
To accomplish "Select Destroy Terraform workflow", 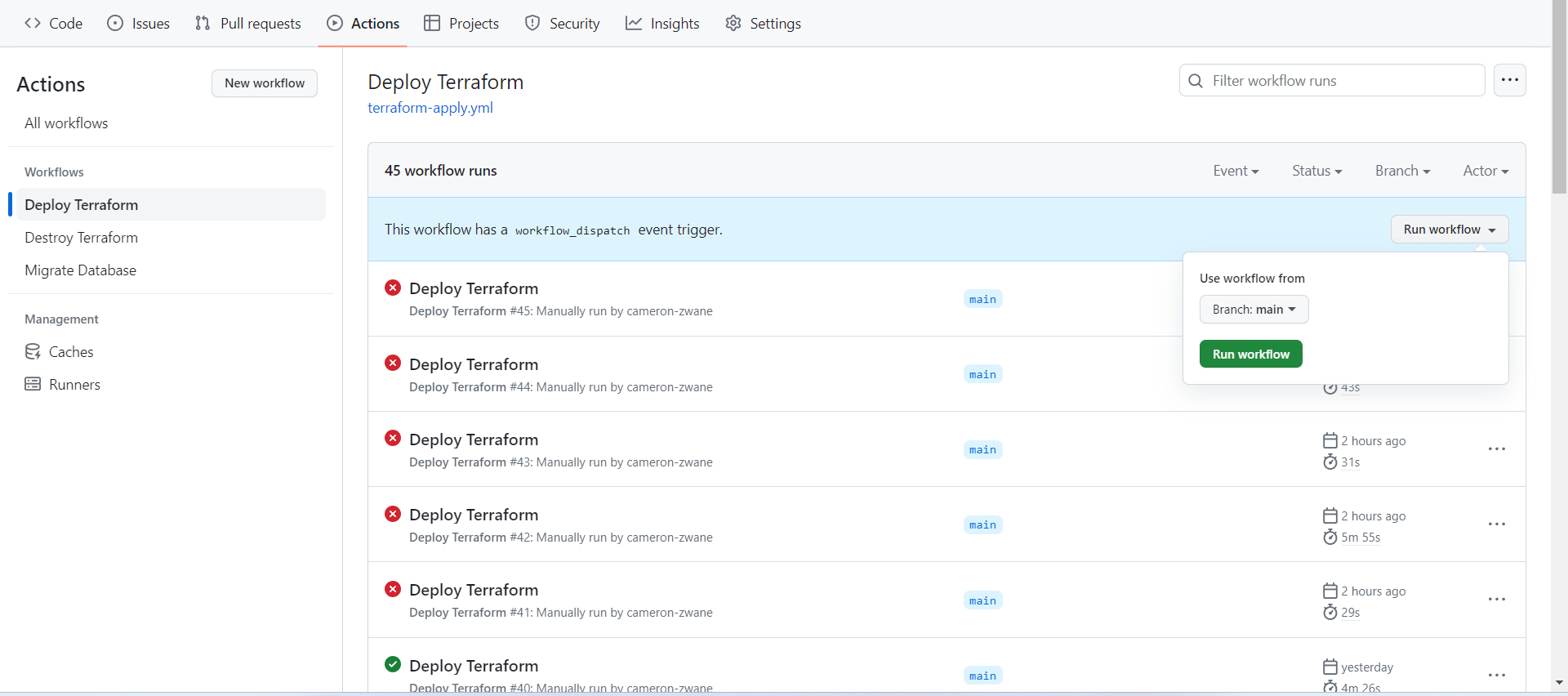I will (x=171, y=238).
